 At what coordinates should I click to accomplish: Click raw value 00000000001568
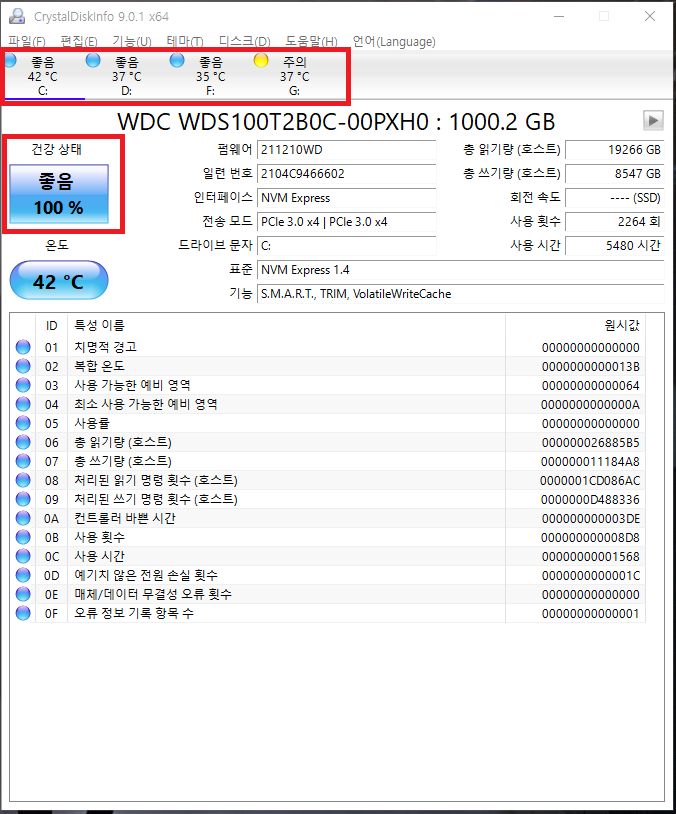click(x=590, y=557)
